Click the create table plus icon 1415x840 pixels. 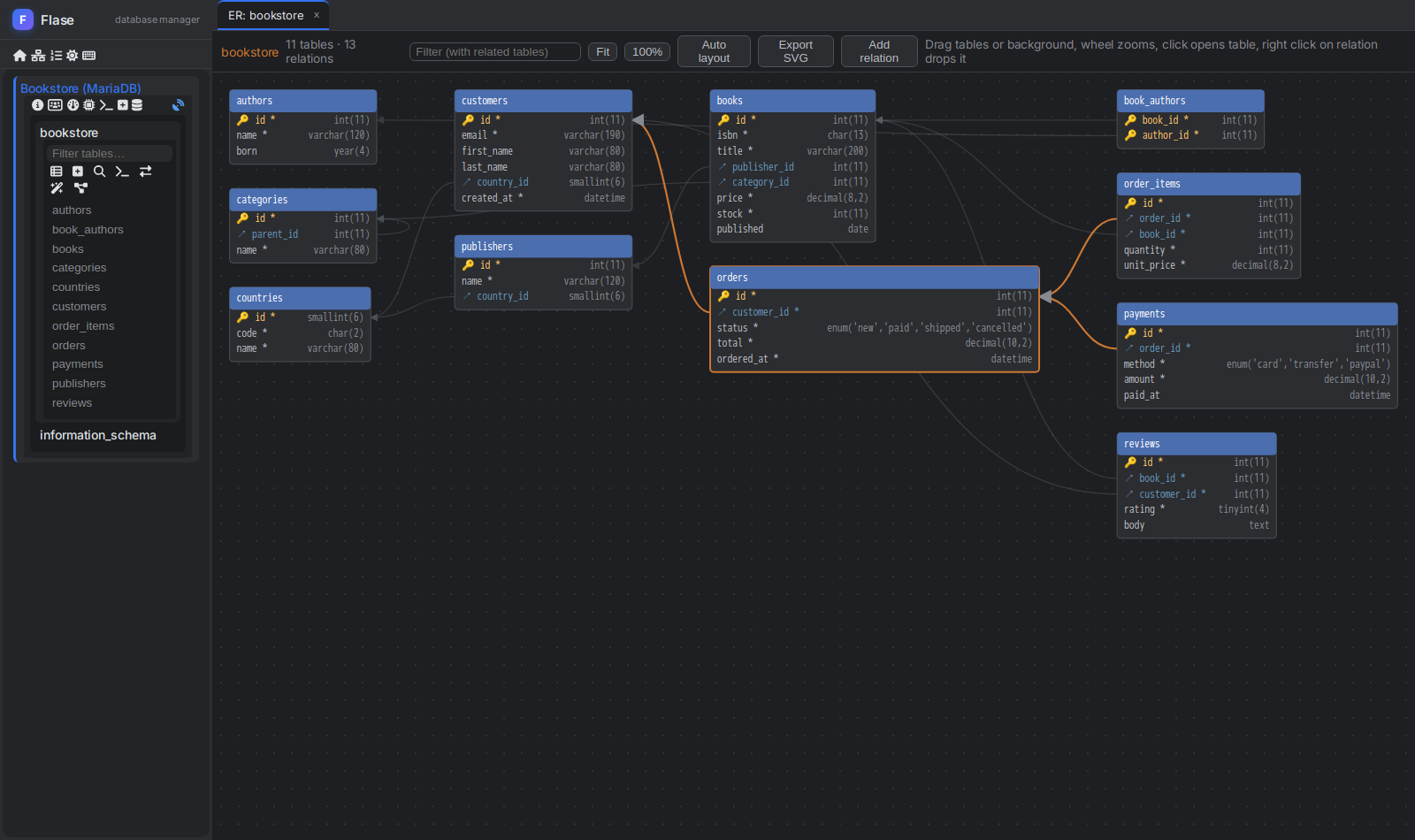78,172
